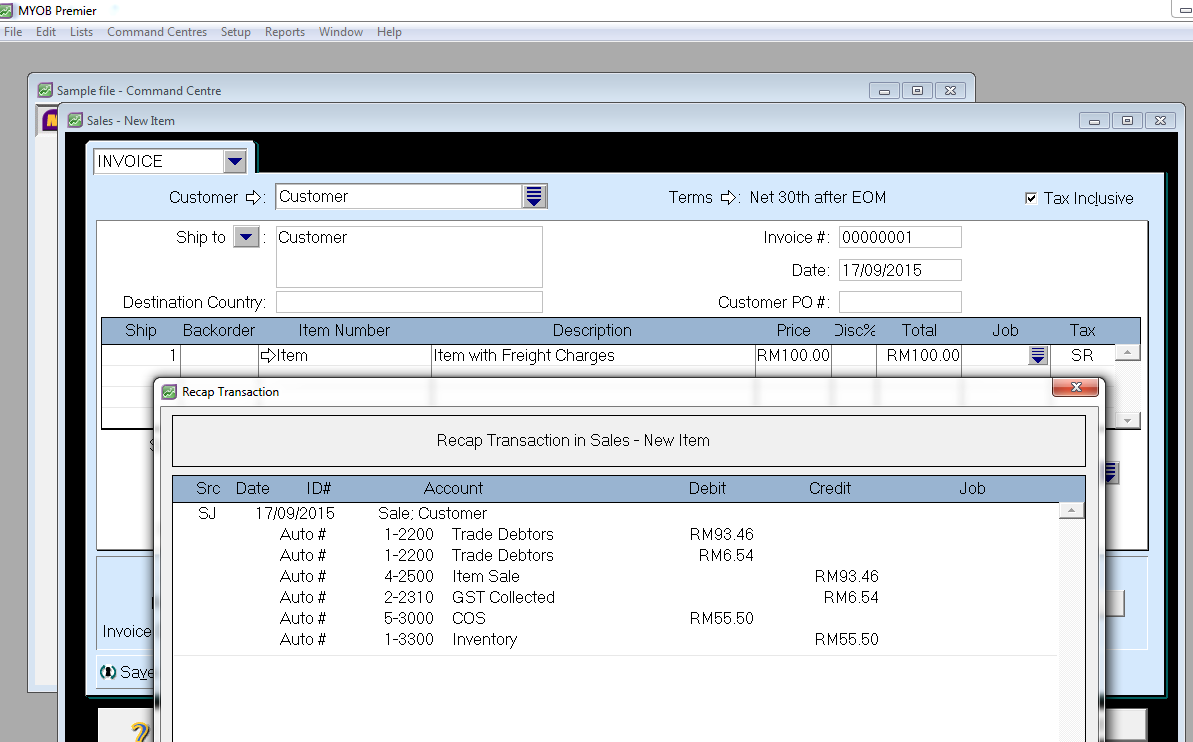Open the INVOICE layout dropdown
1193x742 pixels.
pyautogui.click(x=234, y=160)
